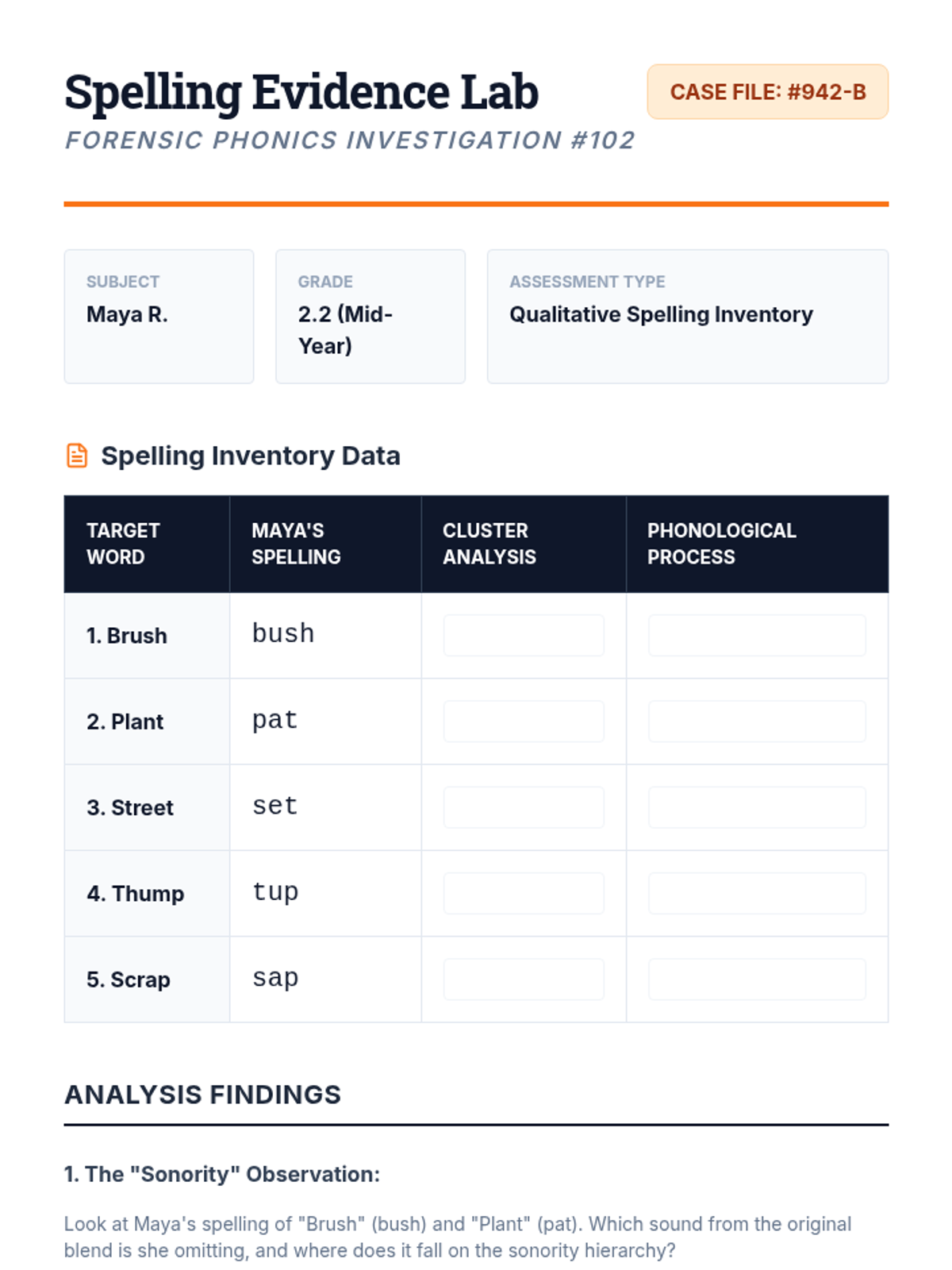Click Cluster Analysis field for Plant
Image resolution: width=952 pixels, height=1270 pixels.
click(x=524, y=721)
